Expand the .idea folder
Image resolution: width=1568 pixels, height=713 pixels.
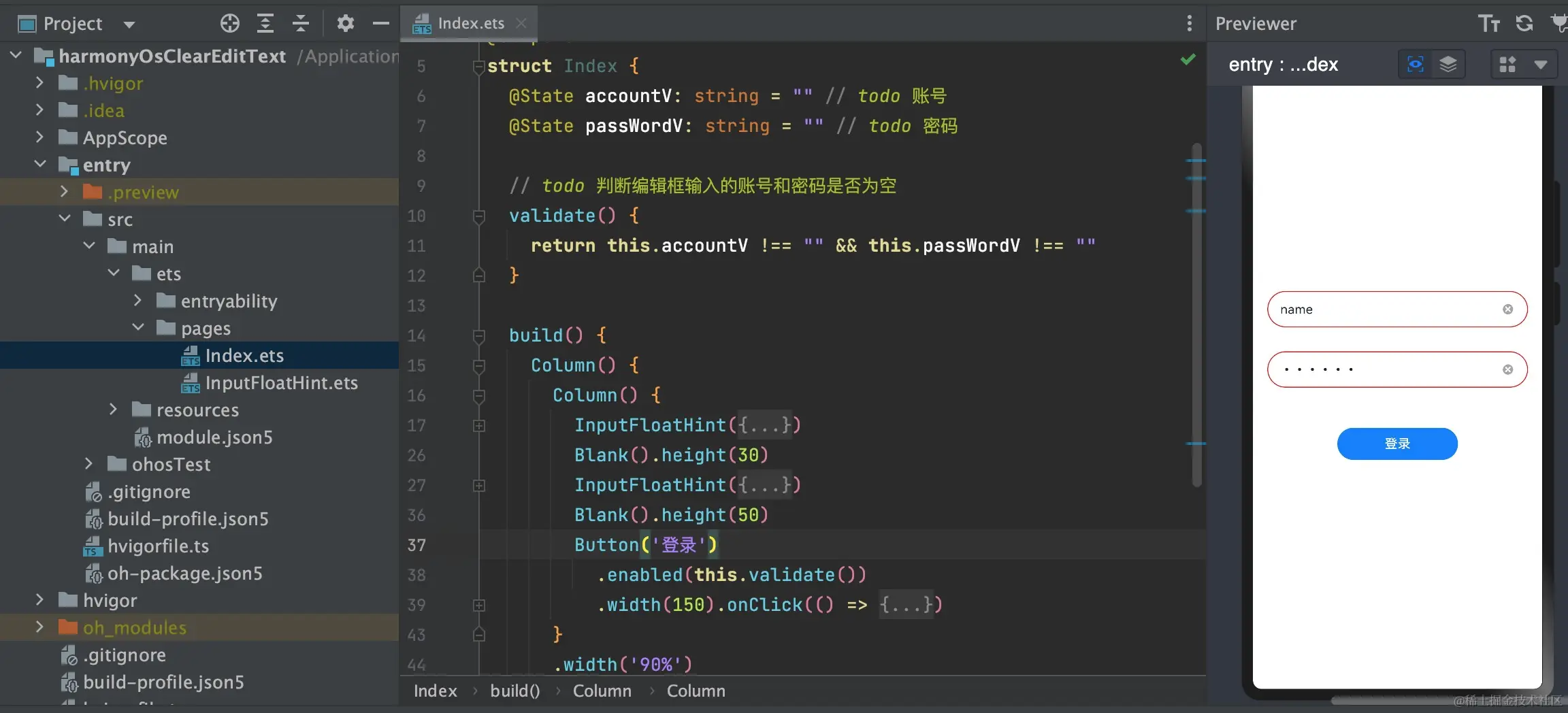(39, 110)
